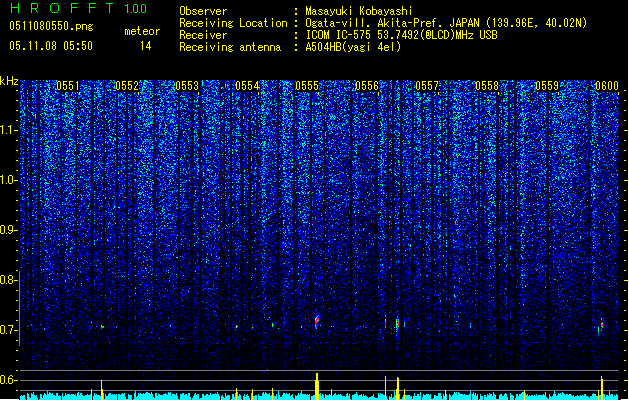The height and width of the screenshot is (400, 629).
Task: Click the red meteor echo just after 0555
Action: point(317,321)
